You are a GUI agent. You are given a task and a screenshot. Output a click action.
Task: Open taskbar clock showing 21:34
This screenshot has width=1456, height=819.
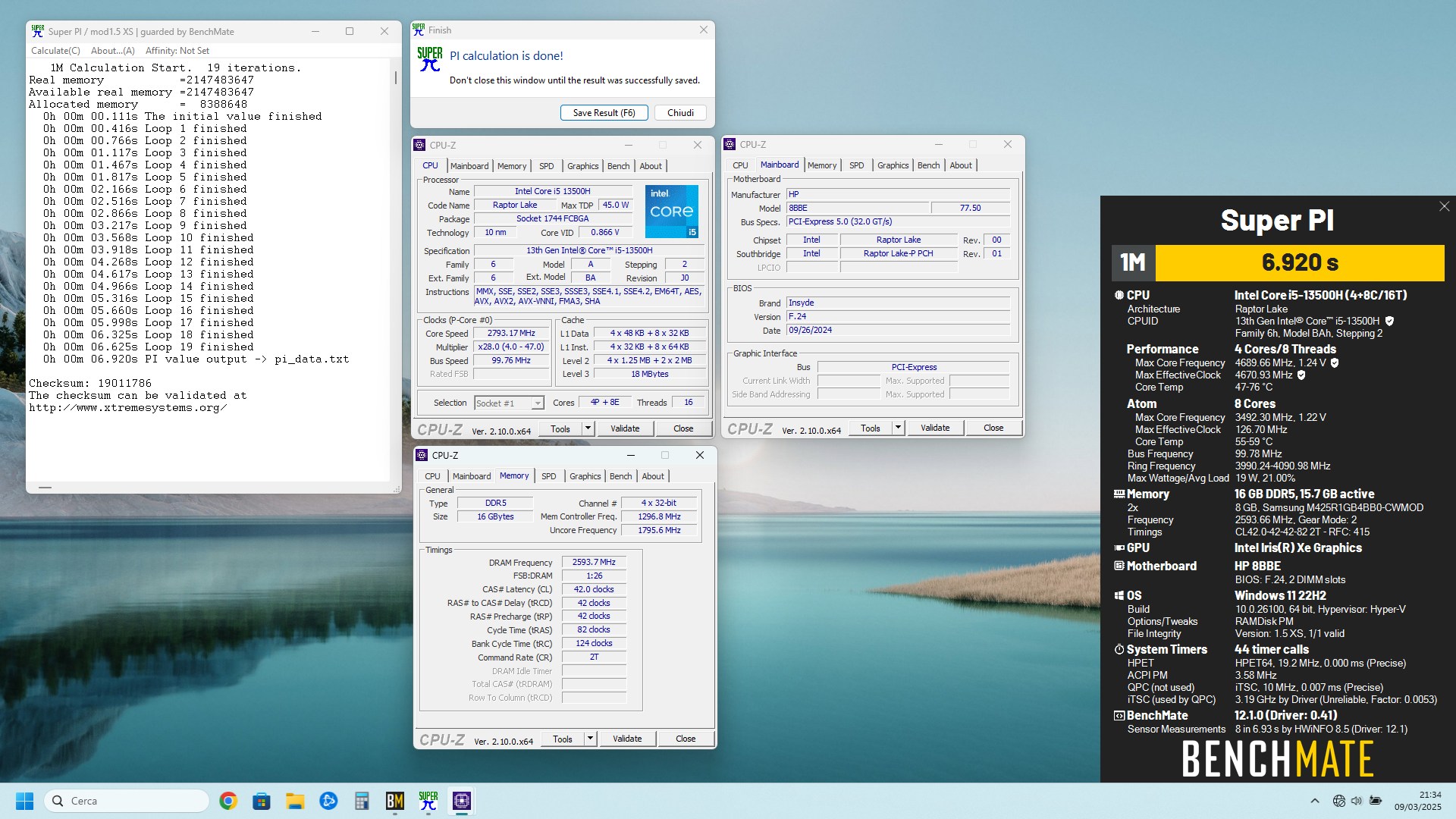coord(1417,801)
